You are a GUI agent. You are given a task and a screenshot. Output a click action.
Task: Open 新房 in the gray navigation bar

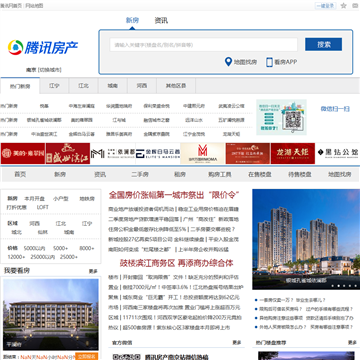pos(60,174)
